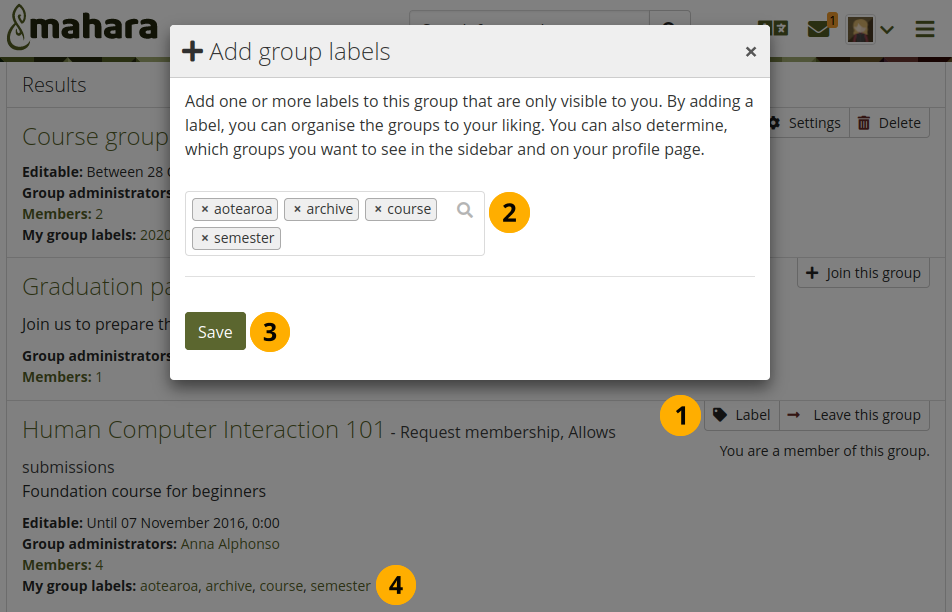Click the magnifier icon in labels field

tap(465, 210)
